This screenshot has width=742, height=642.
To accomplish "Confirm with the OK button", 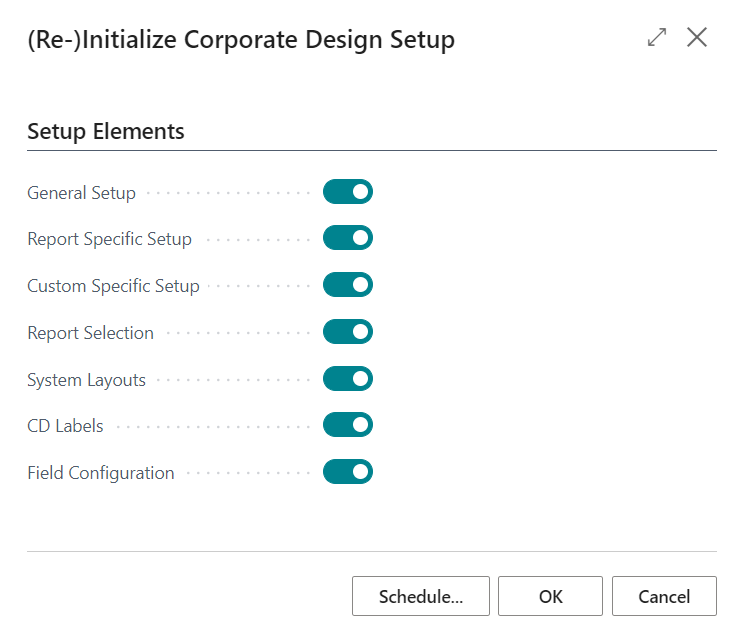I will pyautogui.click(x=550, y=596).
